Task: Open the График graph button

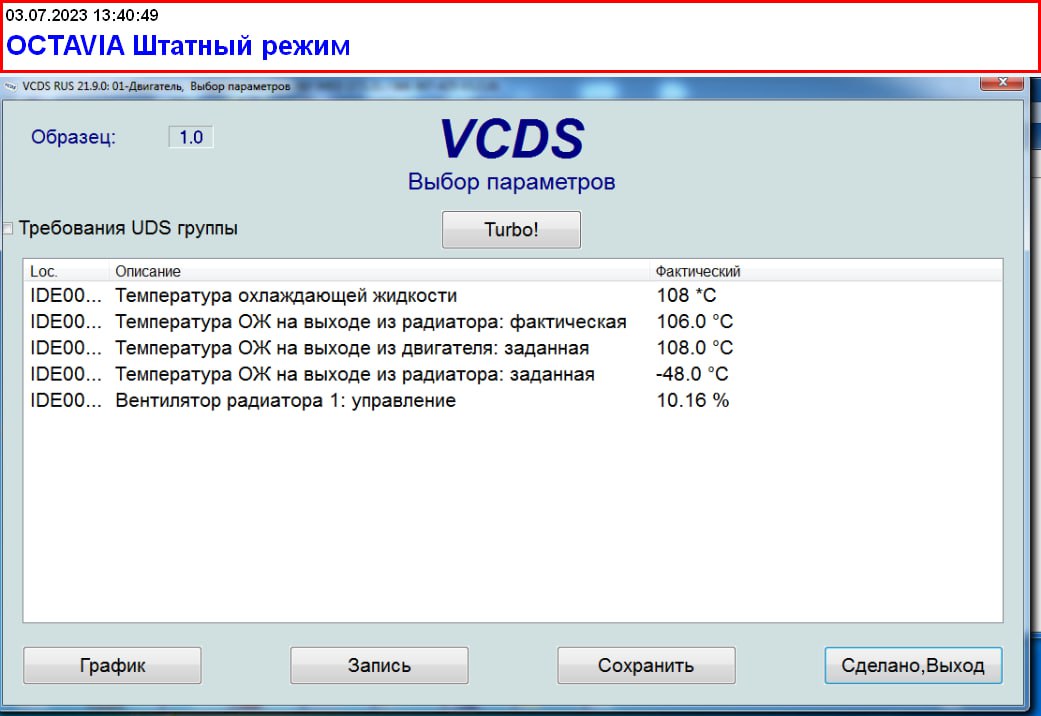Action: 112,666
